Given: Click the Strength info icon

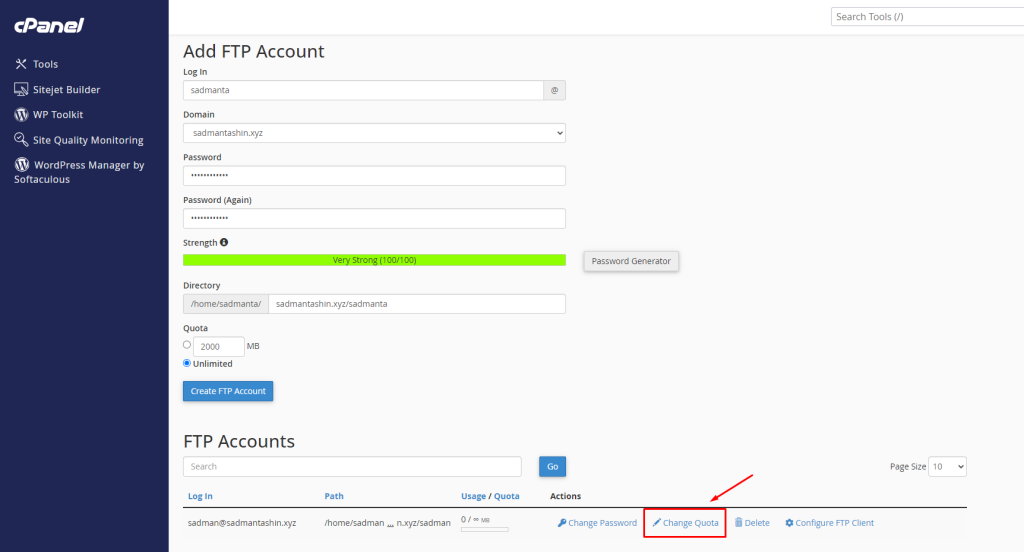Looking at the screenshot, I should [x=224, y=242].
